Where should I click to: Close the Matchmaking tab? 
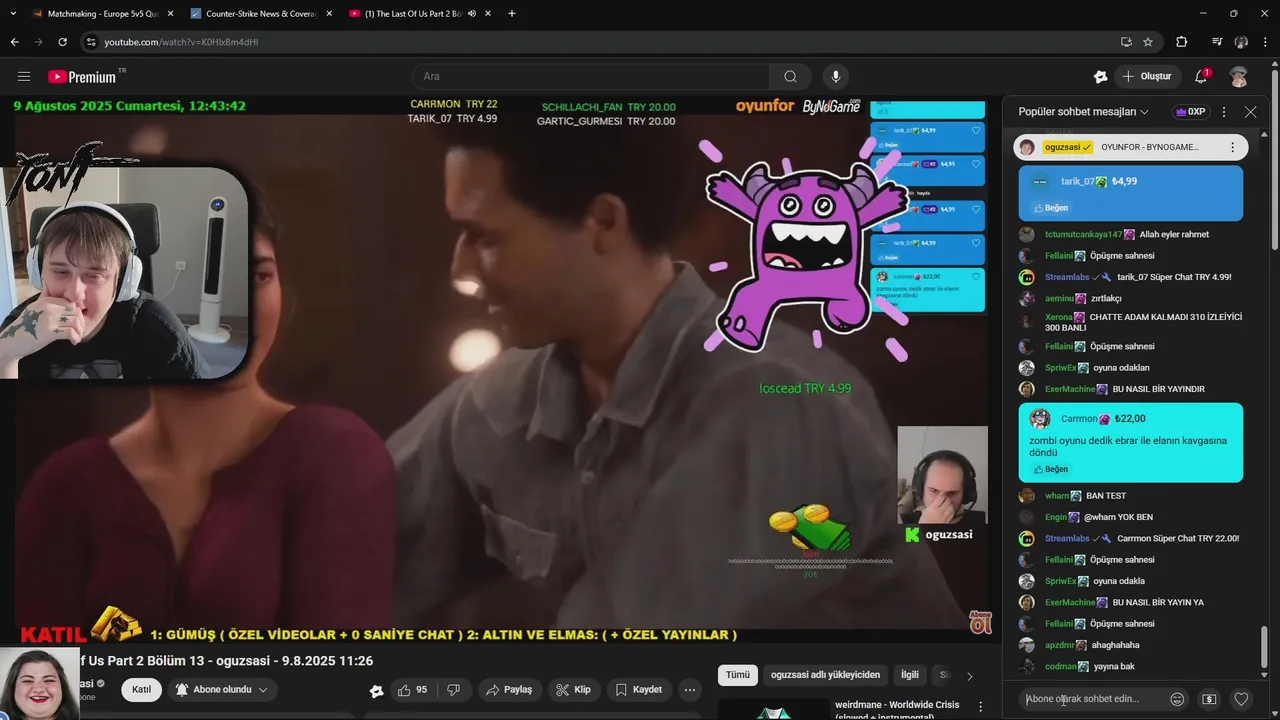pos(170,14)
